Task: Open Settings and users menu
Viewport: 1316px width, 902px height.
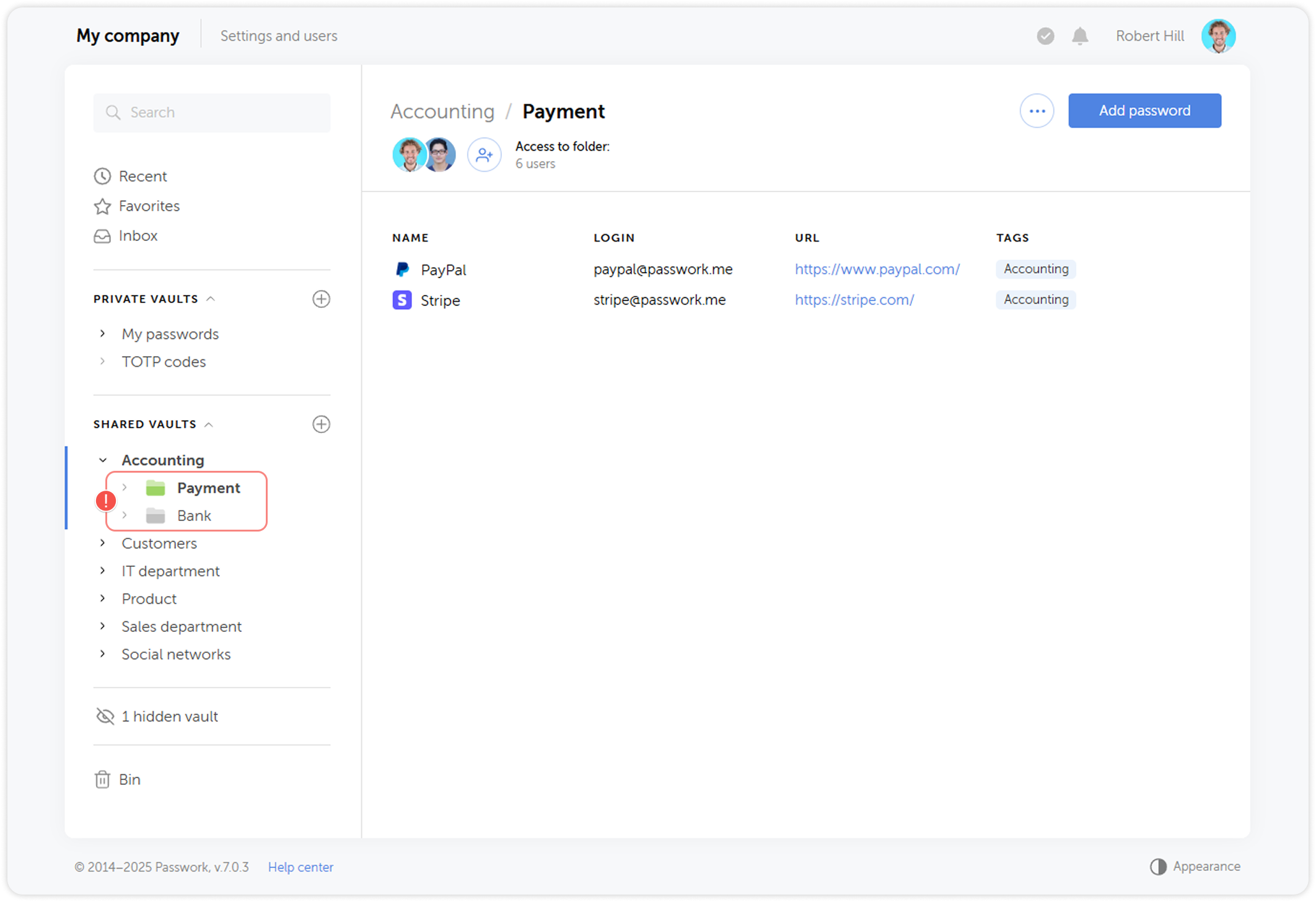Action: pos(279,36)
